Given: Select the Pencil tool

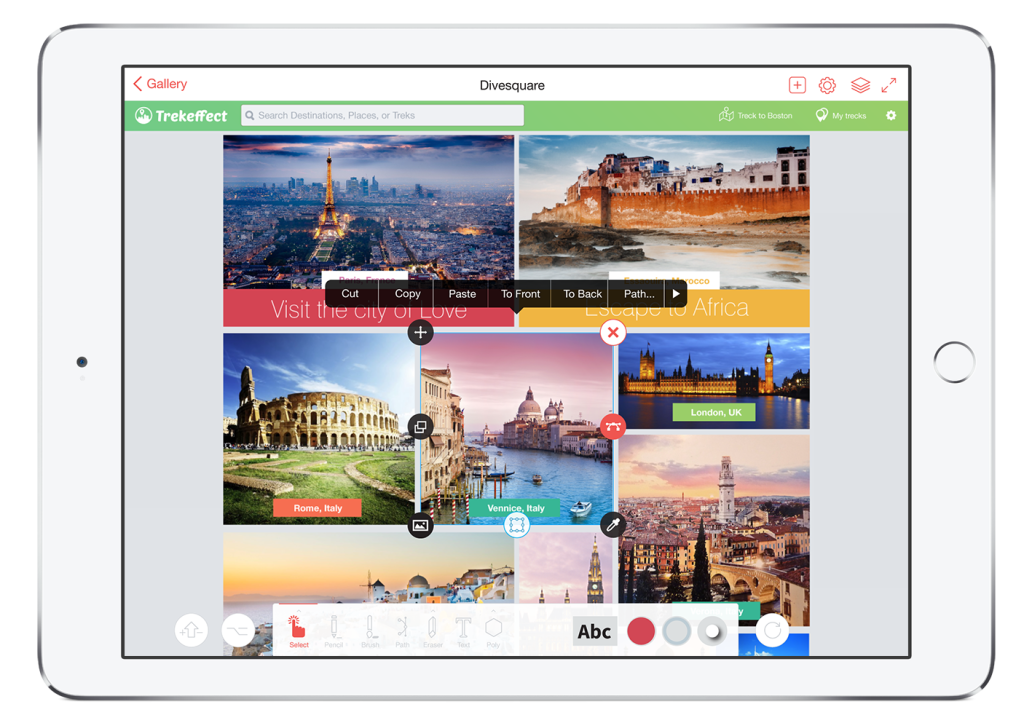Looking at the screenshot, I should 335,628.
